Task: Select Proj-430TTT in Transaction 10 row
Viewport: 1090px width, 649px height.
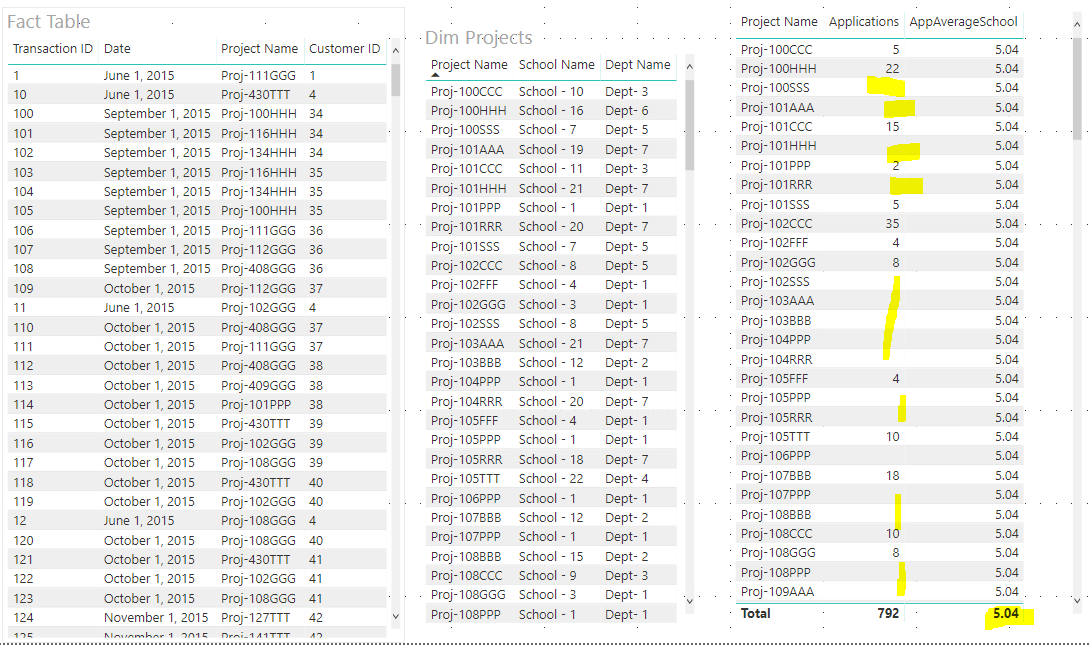Action: (255, 95)
